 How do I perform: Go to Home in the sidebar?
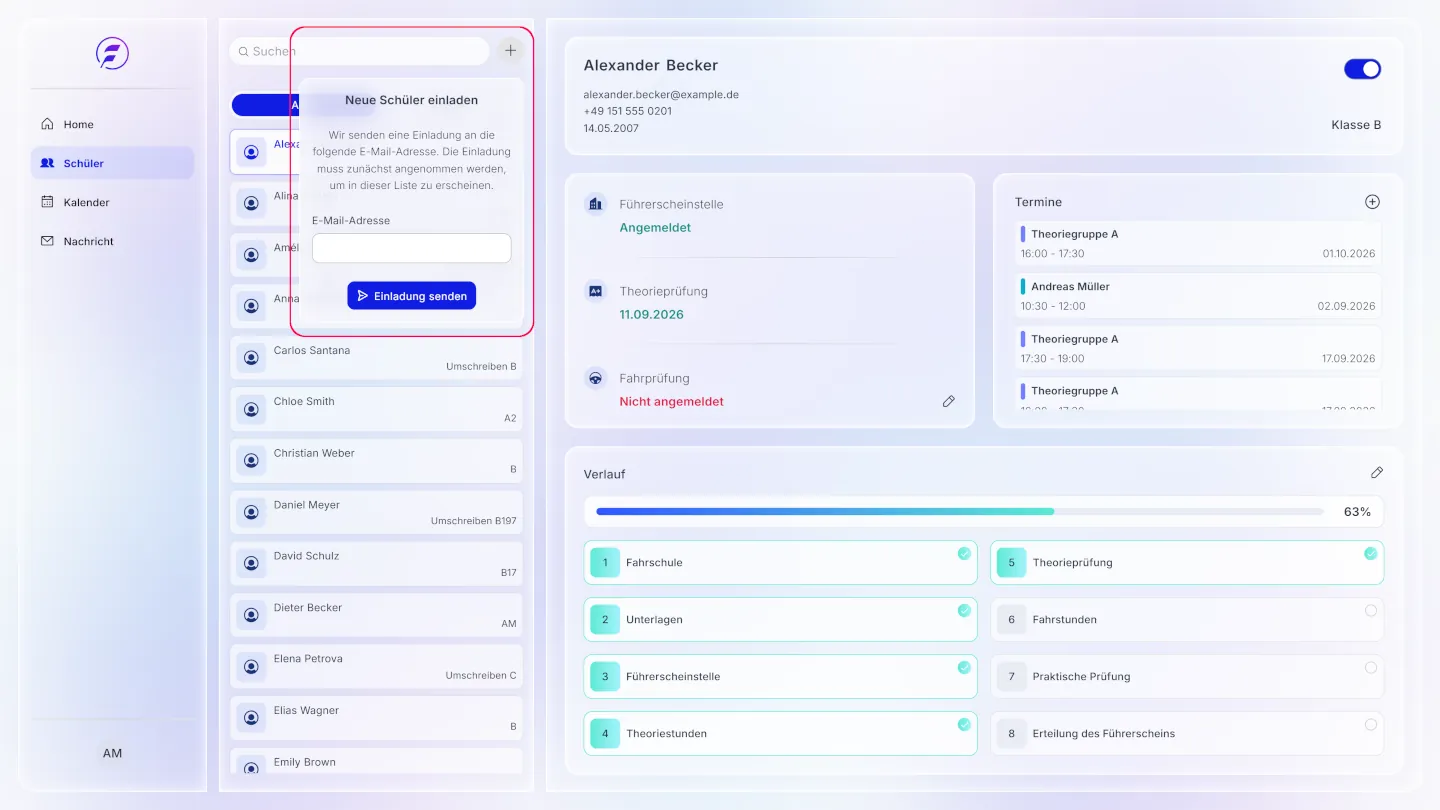point(112,124)
